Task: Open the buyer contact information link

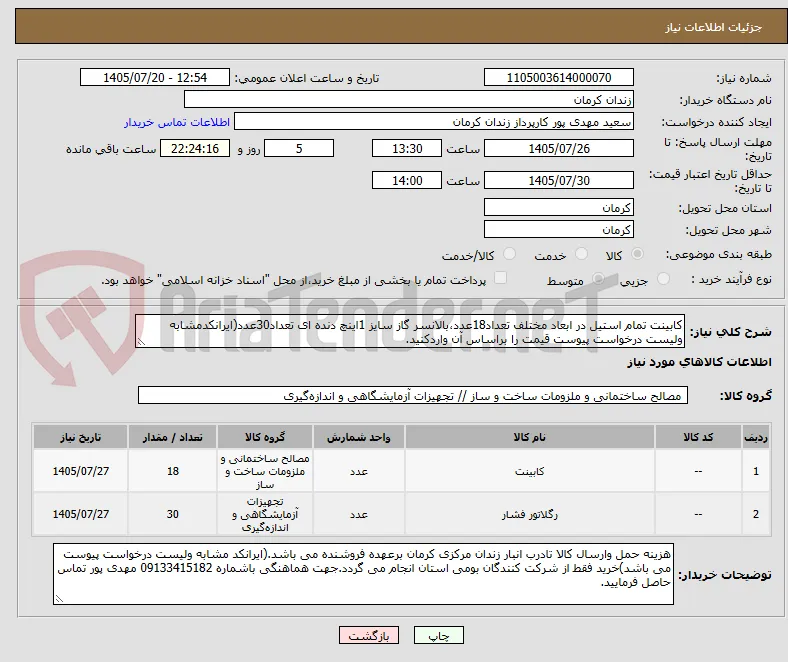Action: [177, 122]
